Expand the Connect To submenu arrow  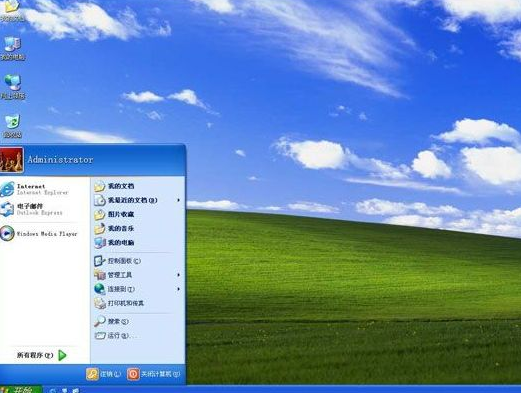point(179,289)
